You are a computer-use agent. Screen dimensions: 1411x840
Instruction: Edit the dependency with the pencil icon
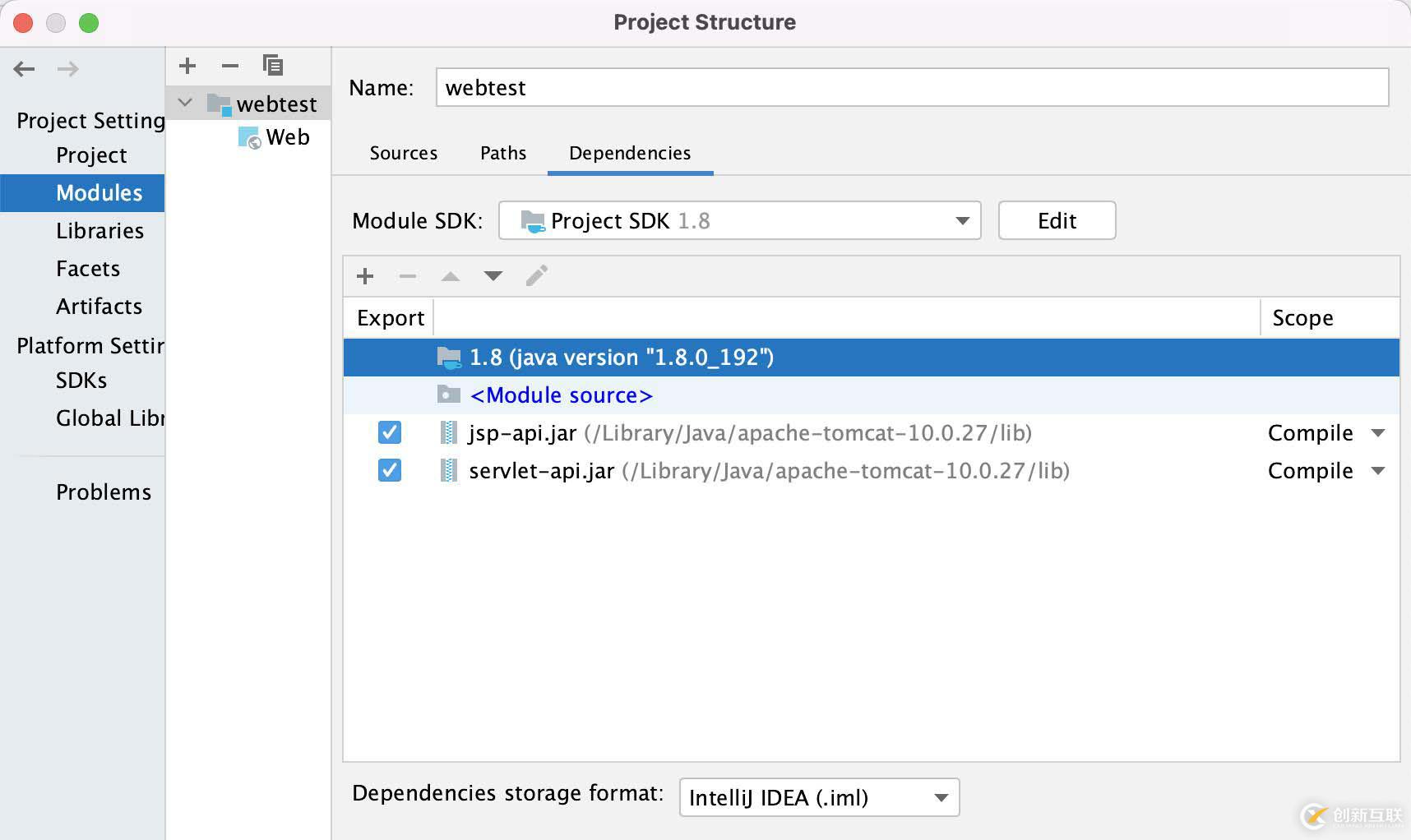click(537, 275)
